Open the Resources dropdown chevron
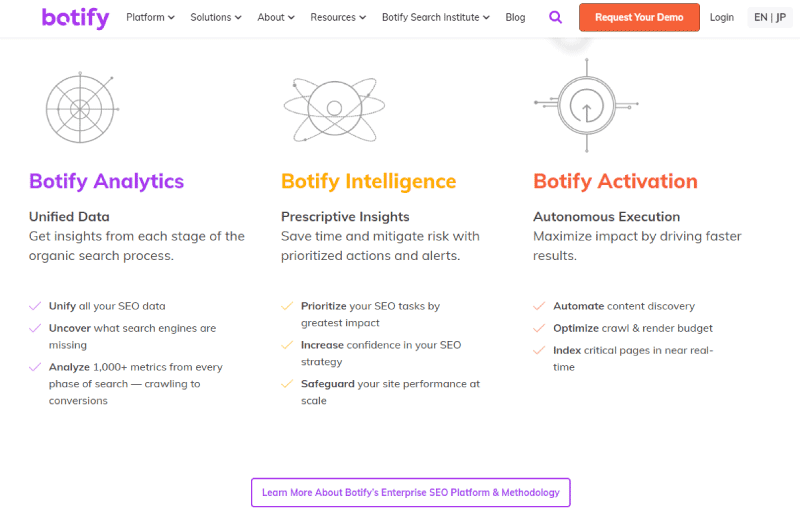Viewport: 800px width, 530px height. click(363, 17)
